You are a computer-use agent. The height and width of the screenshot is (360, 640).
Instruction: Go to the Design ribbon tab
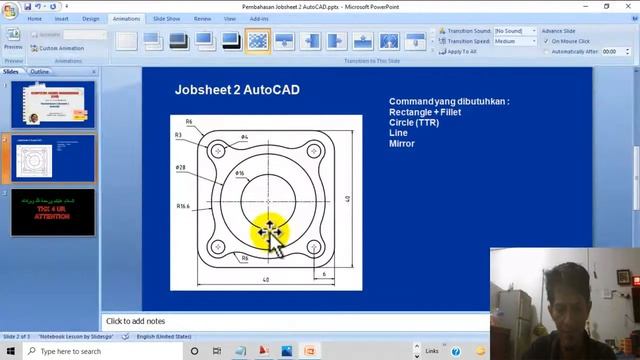pyautogui.click(x=91, y=19)
